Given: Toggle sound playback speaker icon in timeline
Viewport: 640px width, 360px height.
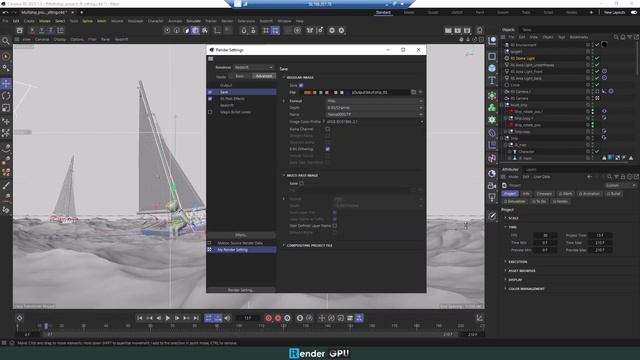Looking at the screenshot, I should pyautogui.click(x=227, y=318).
